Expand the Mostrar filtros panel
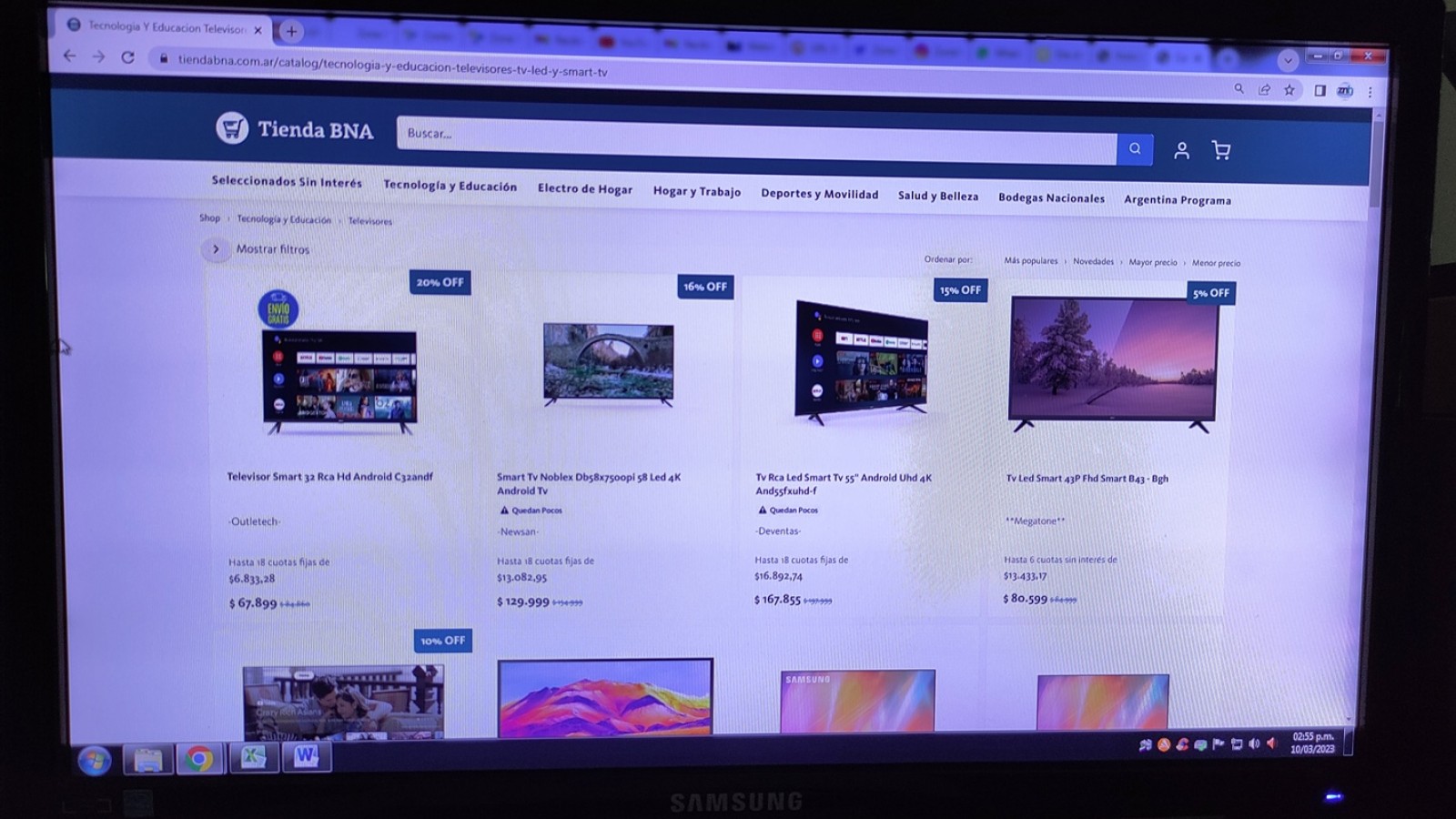 pos(217,248)
